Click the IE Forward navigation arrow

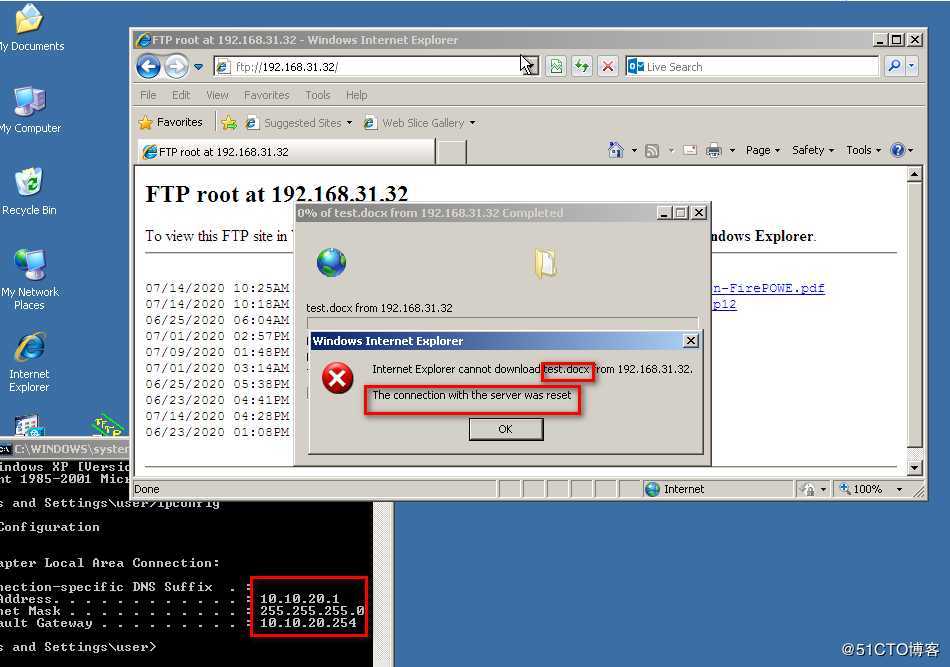(x=176, y=66)
